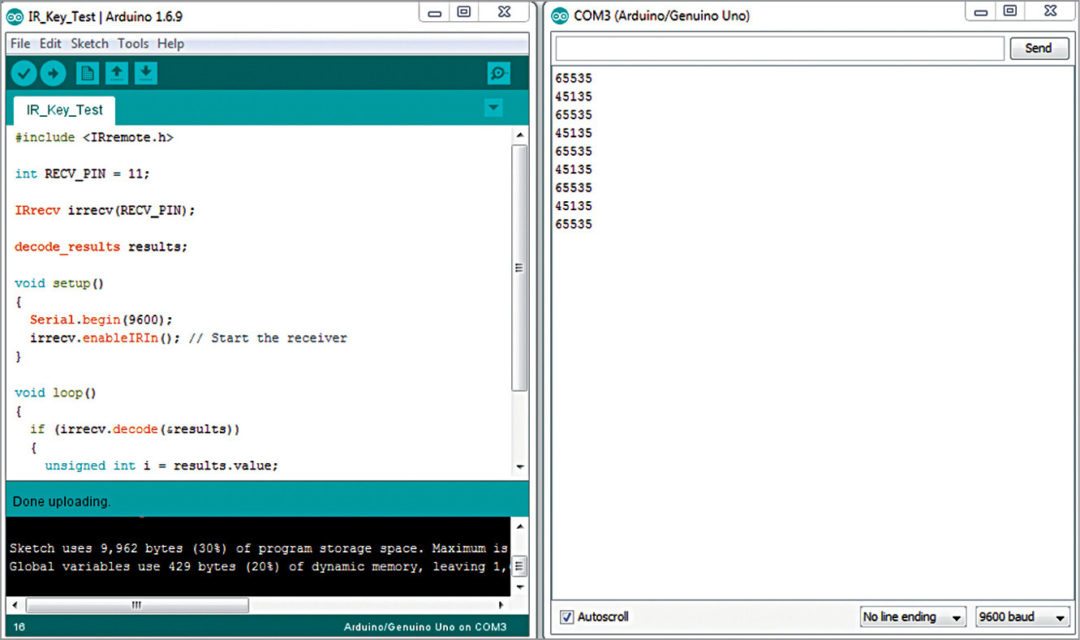Click the Send button in Serial Monitor
Screen dimensions: 1080x640
point(1038,47)
